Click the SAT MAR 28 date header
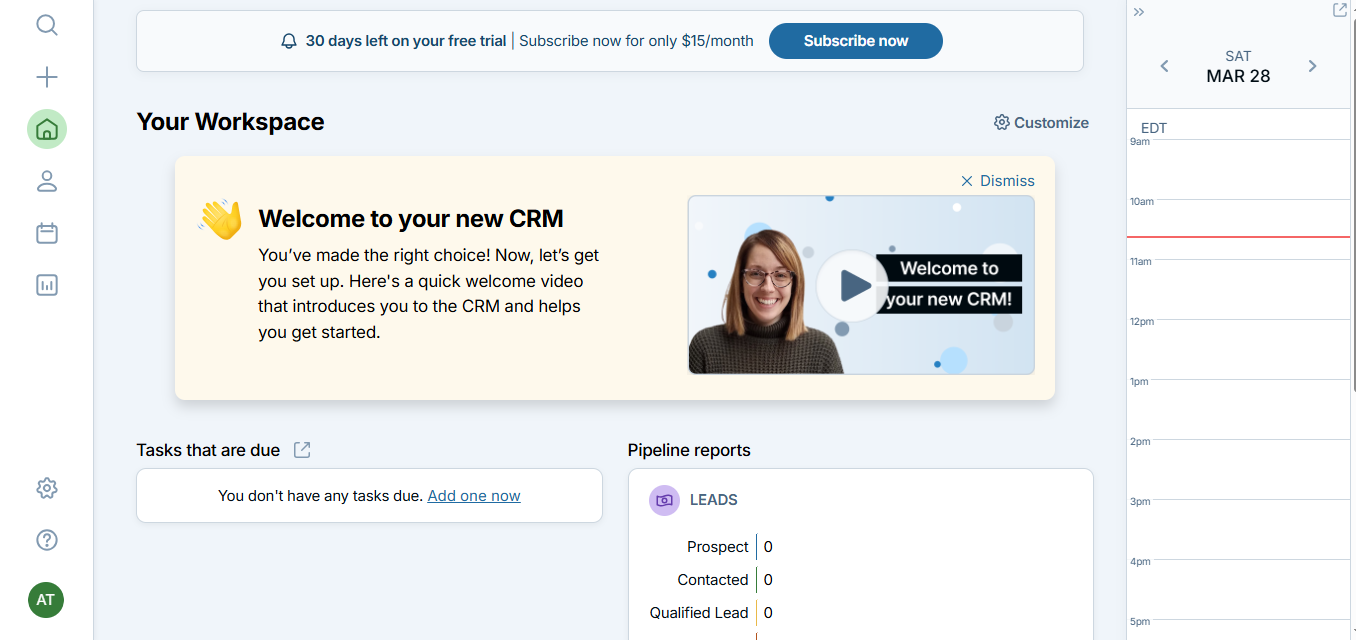Screen dimensions: 1356x640 coord(1238,66)
